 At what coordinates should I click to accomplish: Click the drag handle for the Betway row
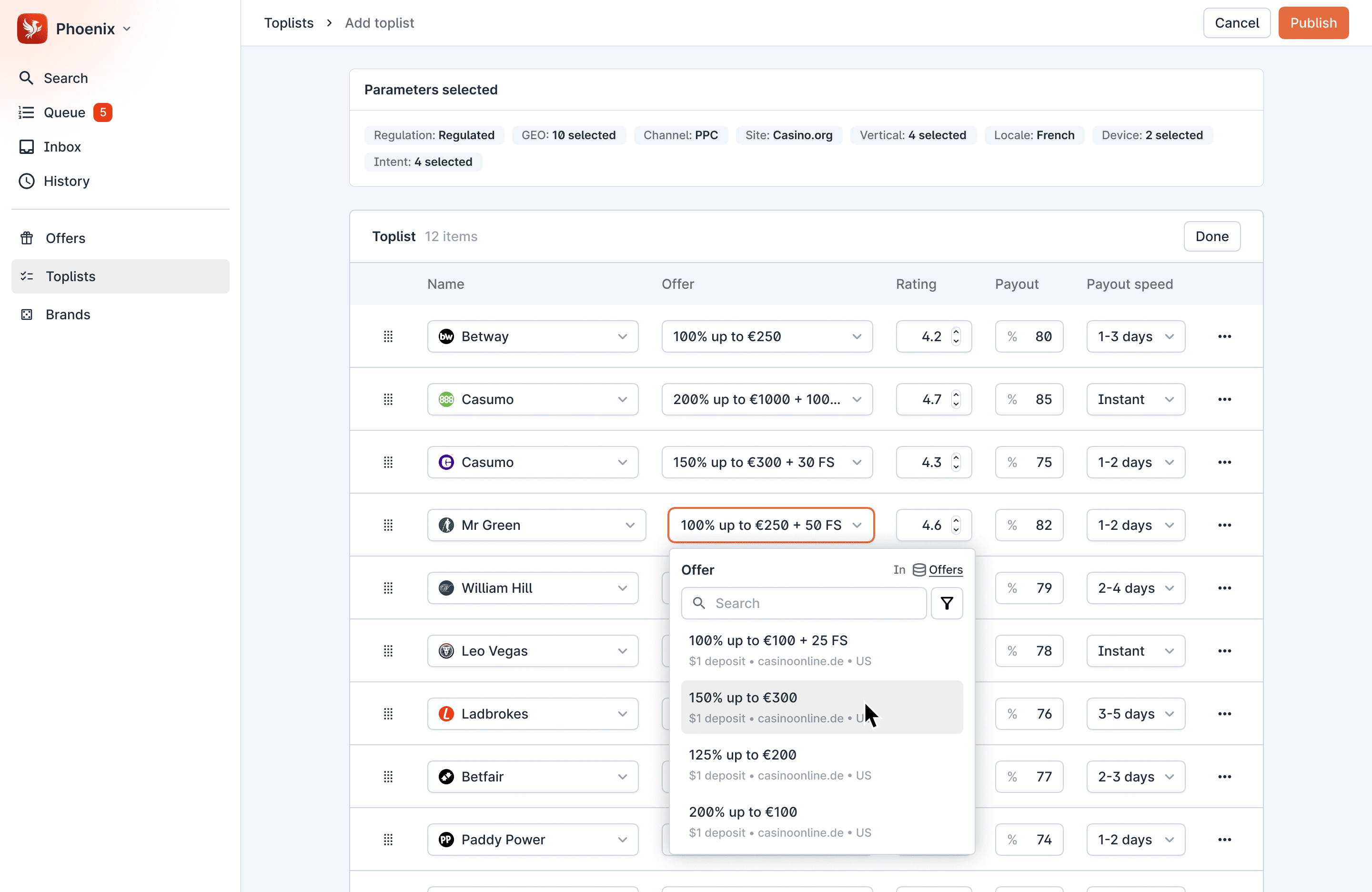388,336
